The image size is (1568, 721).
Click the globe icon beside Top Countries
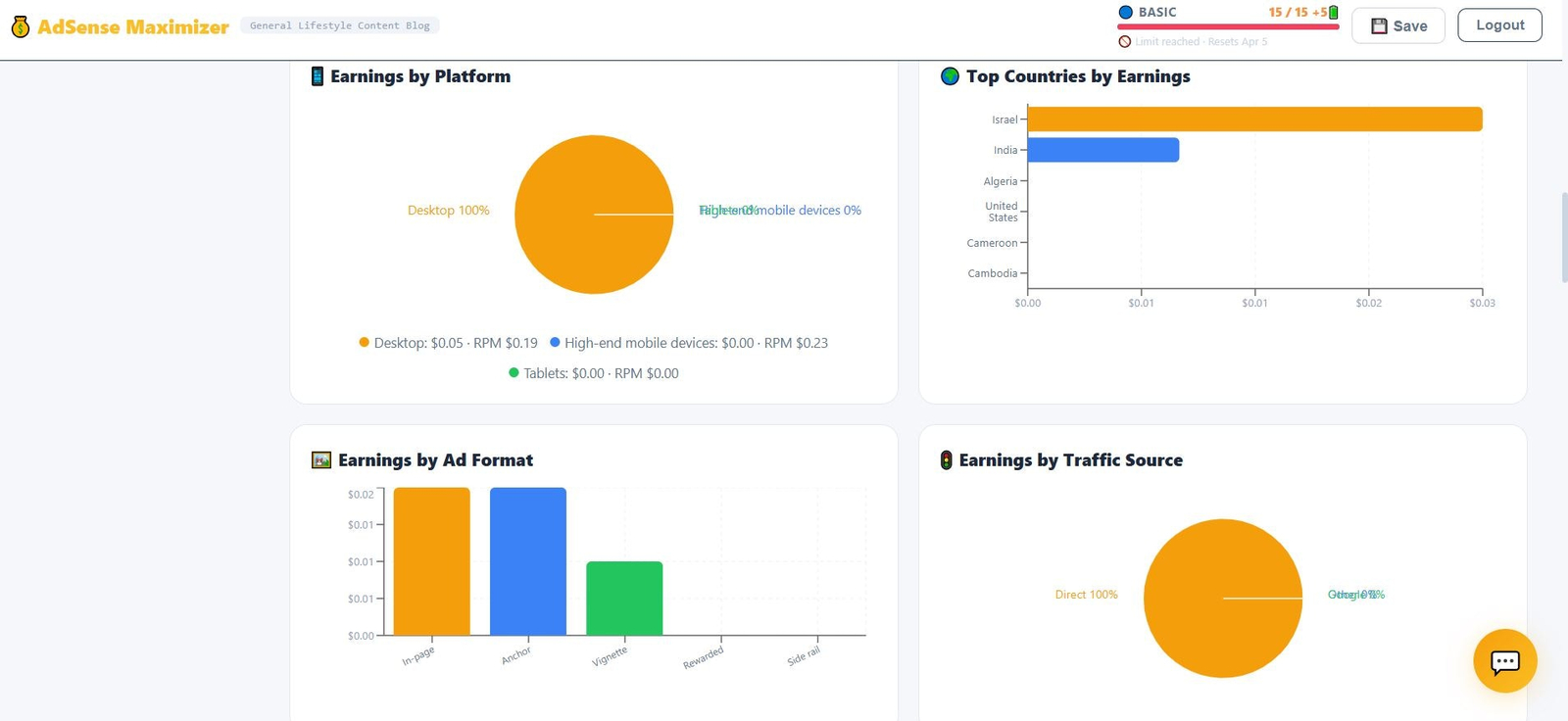click(950, 76)
